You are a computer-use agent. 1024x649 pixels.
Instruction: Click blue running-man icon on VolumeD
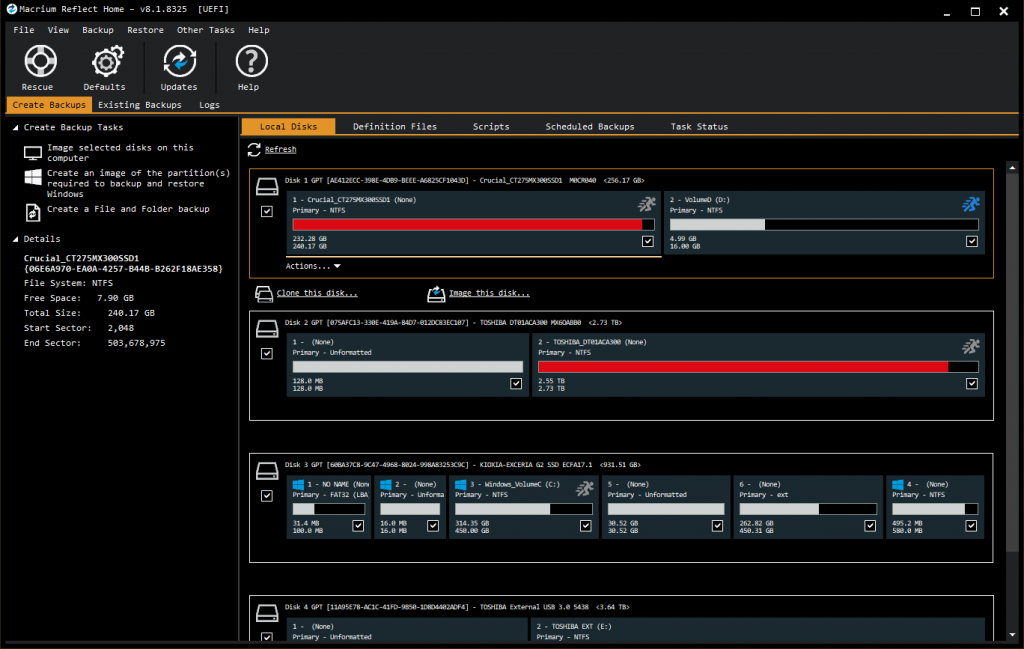pyautogui.click(x=971, y=204)
